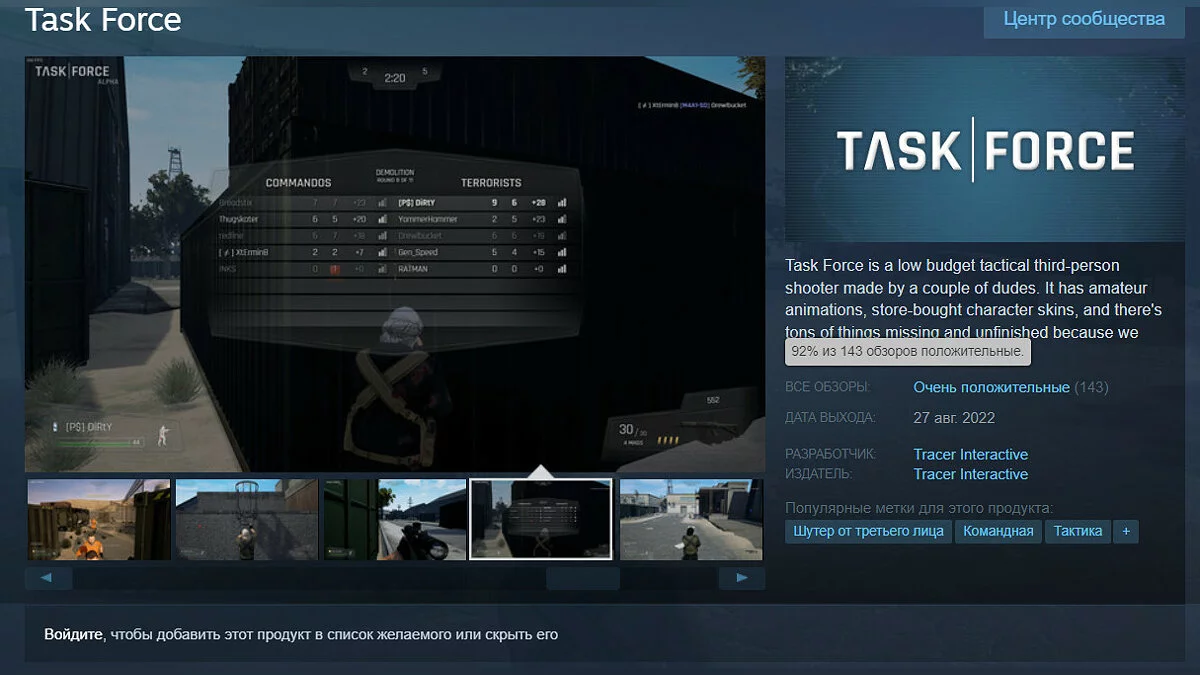This screenshot has width=1200, height=675.
Task: Click the thumbnail strip scrollbar handle
Action: click(582, 578)
